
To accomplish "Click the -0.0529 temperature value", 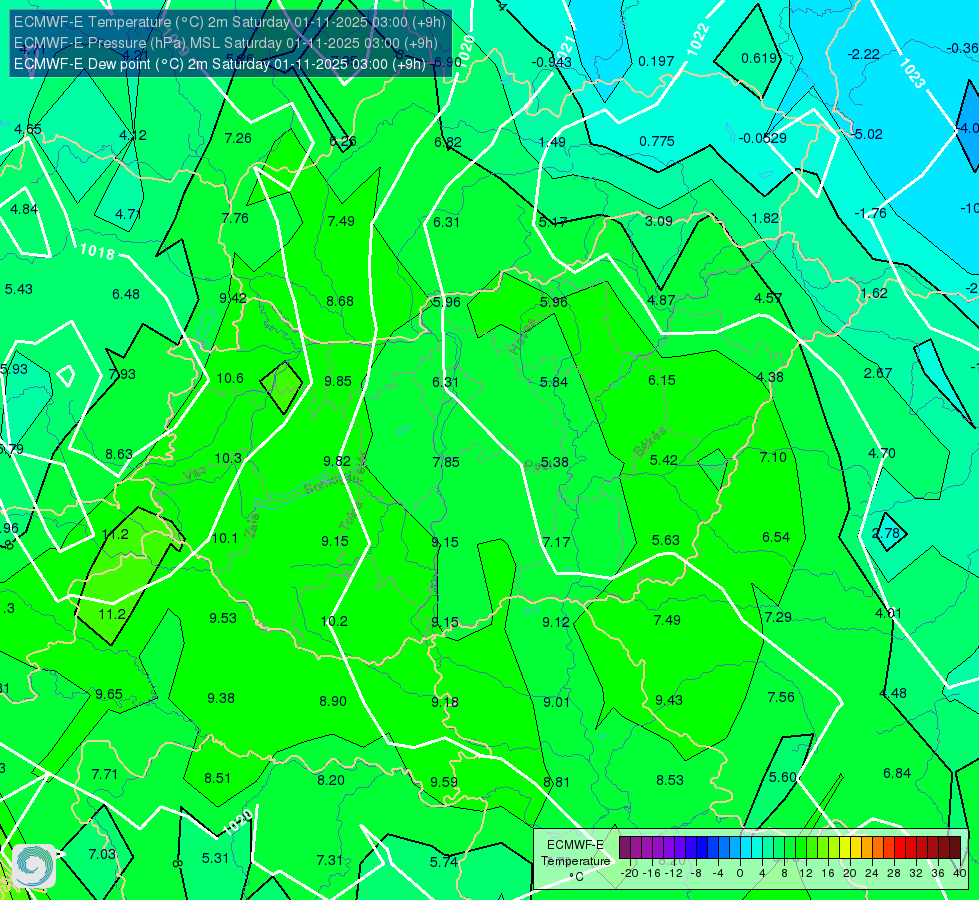I will click(762, 138).
